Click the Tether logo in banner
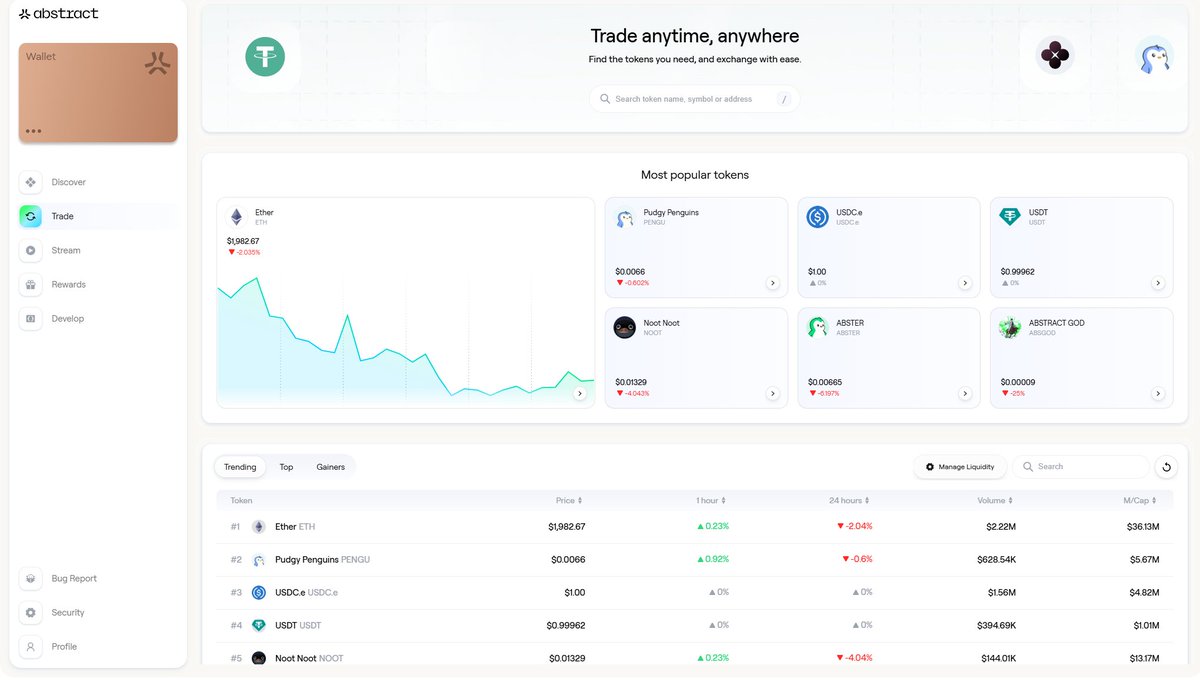The height and width of the screenshot is (682, 1200). [265, 56]
